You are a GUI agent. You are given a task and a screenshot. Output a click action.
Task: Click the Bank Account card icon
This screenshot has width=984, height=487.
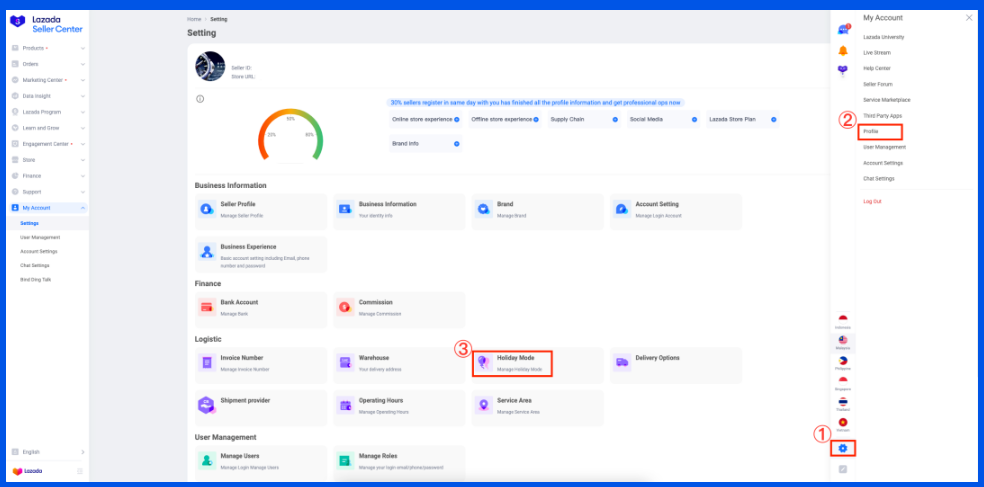(207, 306)
